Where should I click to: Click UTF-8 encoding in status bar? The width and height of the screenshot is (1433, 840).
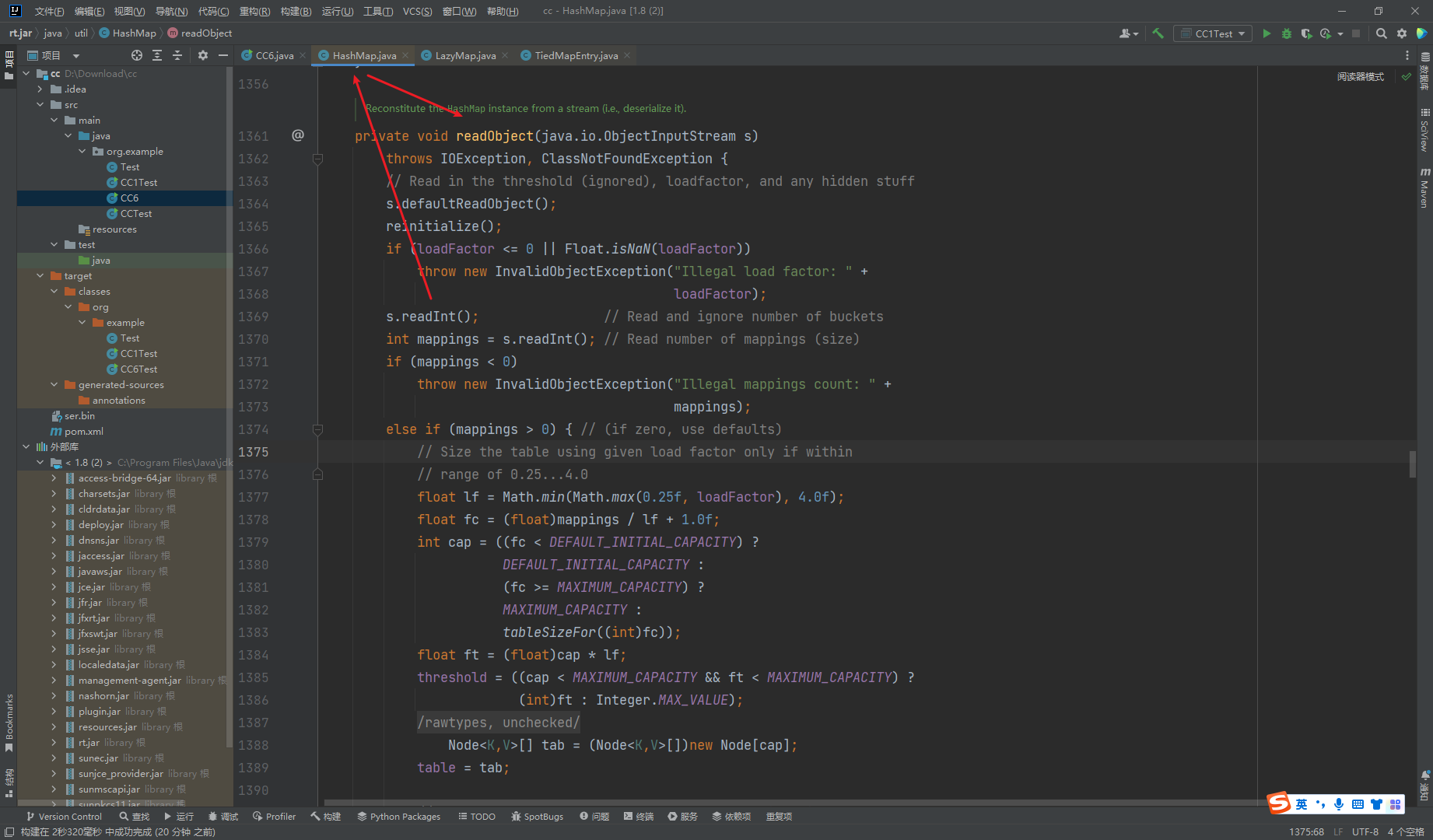[1365, 831]
